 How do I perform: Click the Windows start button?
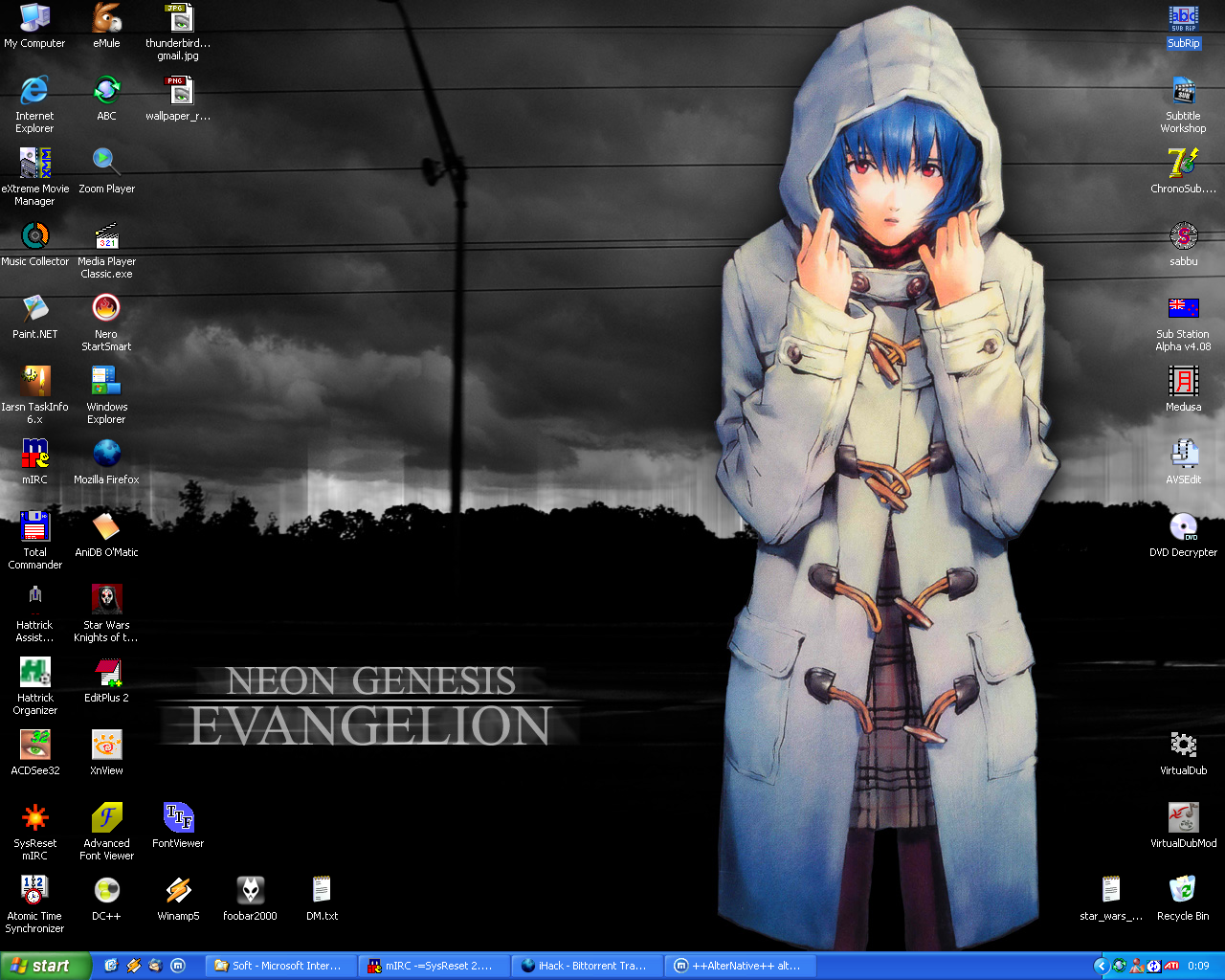46,966
